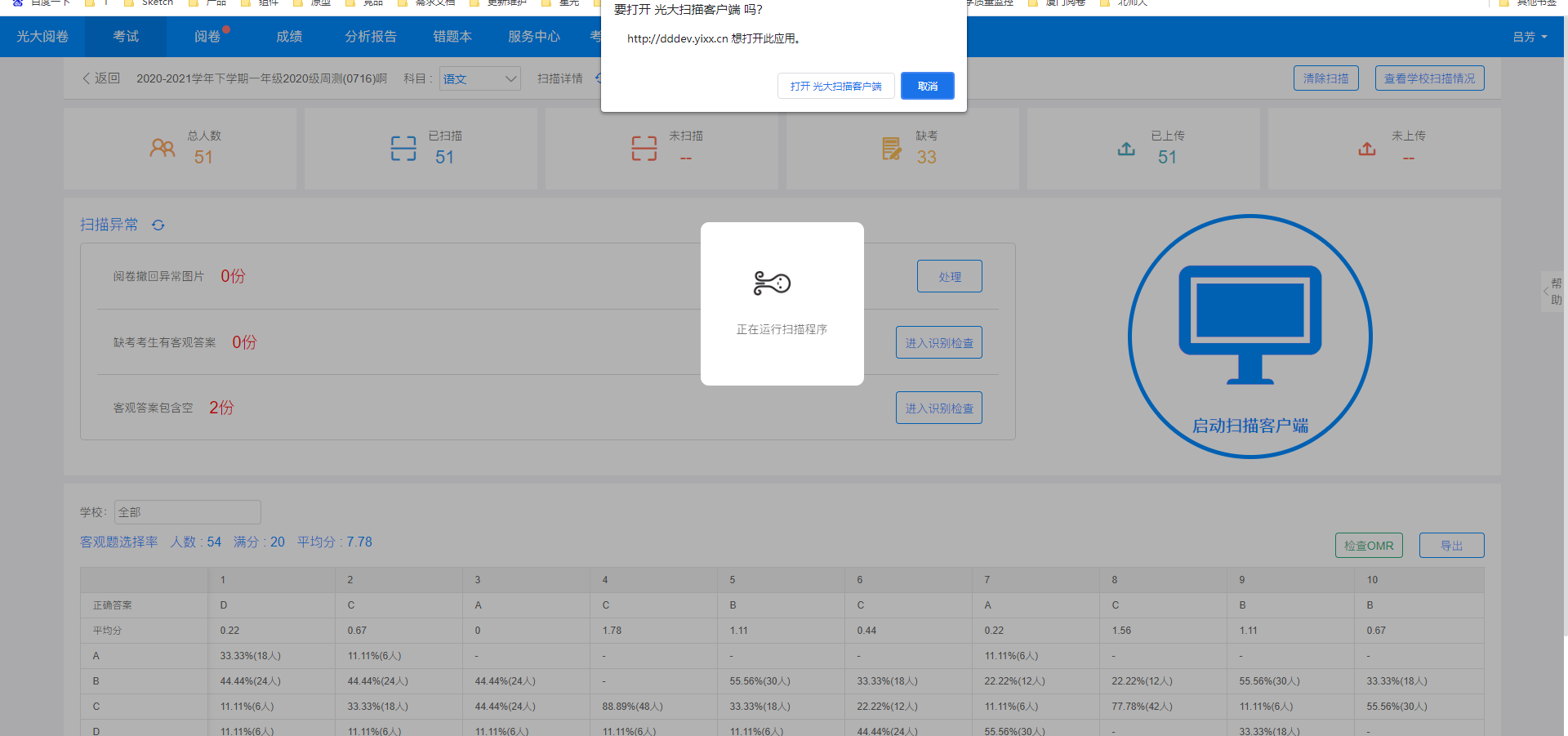Click the 缺考 document icon
Image resolution: width=1568 pixels, height=736 pixels.
[x=891, y=149]
